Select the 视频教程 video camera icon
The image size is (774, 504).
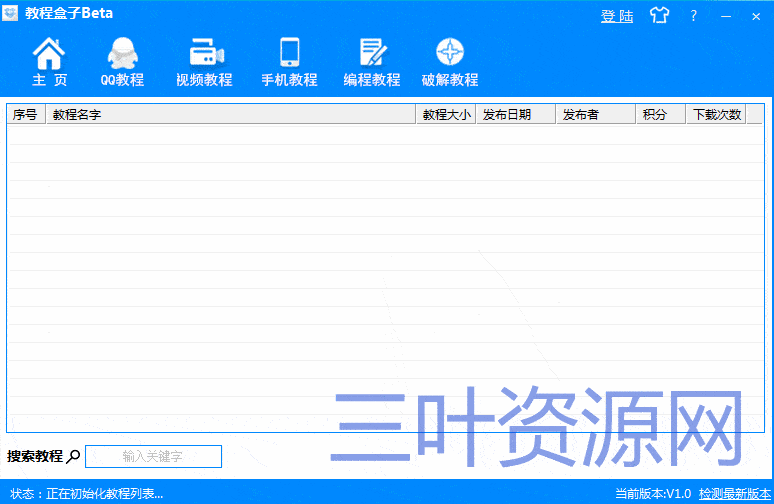tap(205, 53)
